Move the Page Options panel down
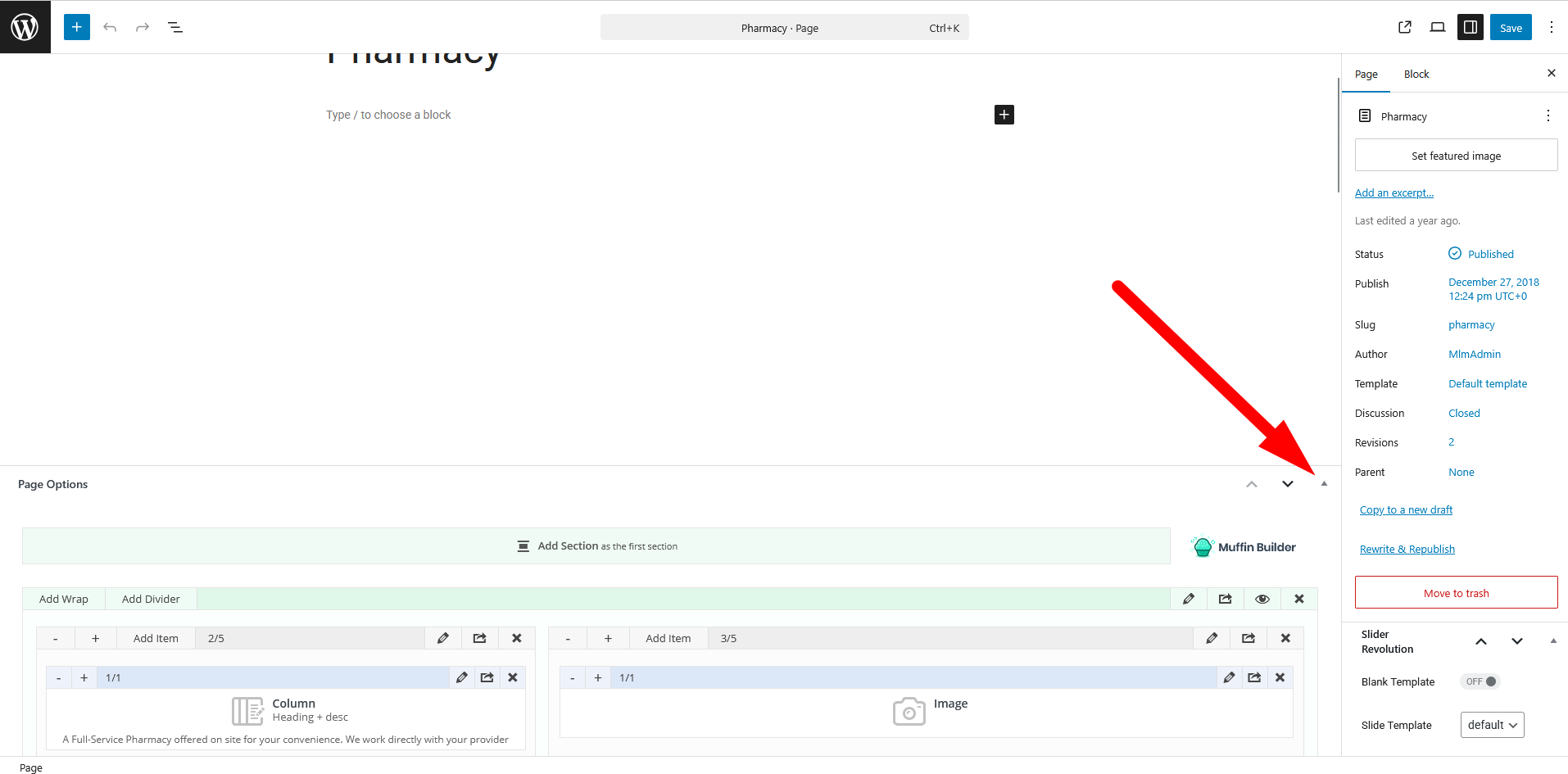The width and height of the screenshot is (1568, 774). pos(1288,484)
